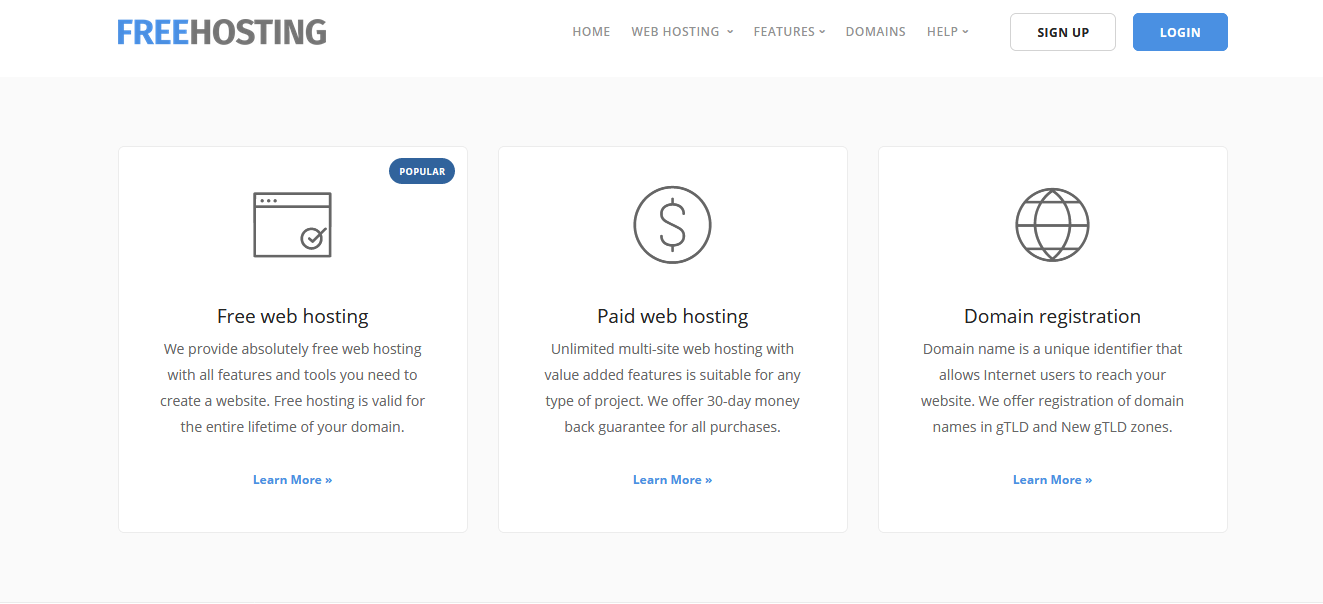Click the FreeHosting logo

[x=221, y=32]
